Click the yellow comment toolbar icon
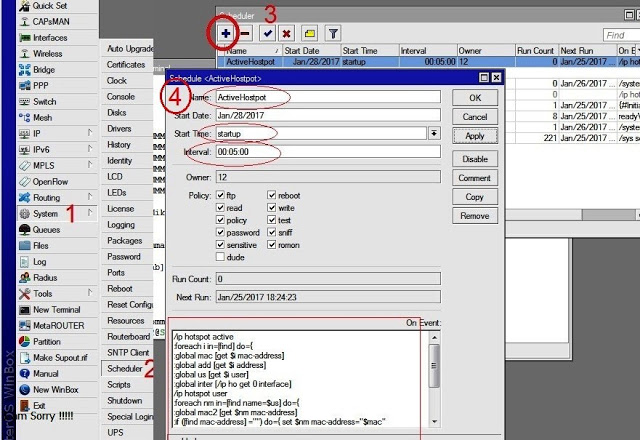Viewport: 640px width, 440px height. click(310, 33)
